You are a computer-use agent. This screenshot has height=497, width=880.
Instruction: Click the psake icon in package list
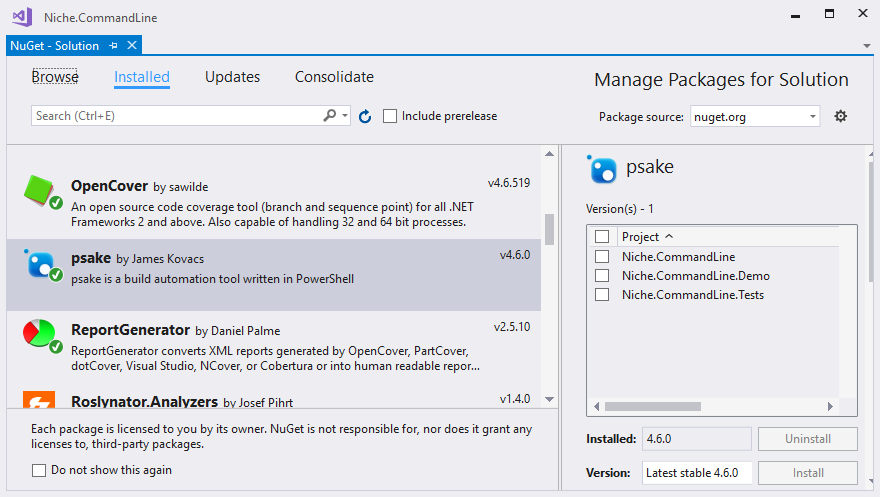(43, 265)
